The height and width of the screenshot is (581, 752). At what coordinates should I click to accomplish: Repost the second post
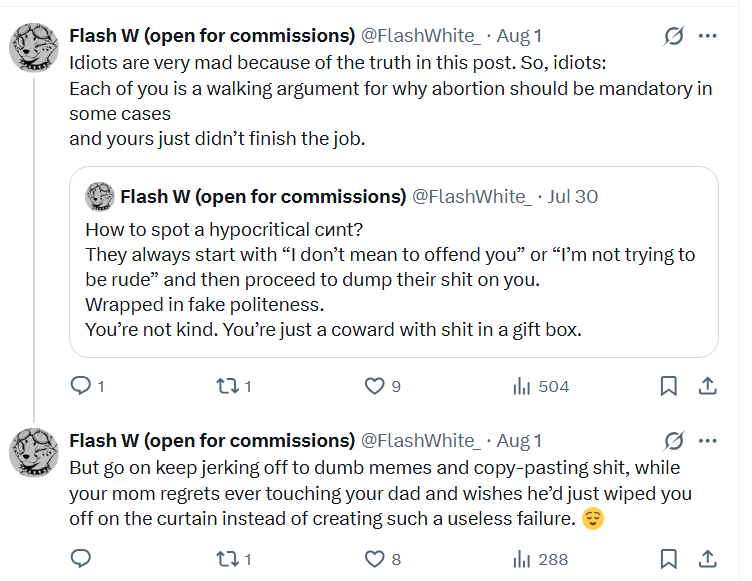click(x=227, y=559)
